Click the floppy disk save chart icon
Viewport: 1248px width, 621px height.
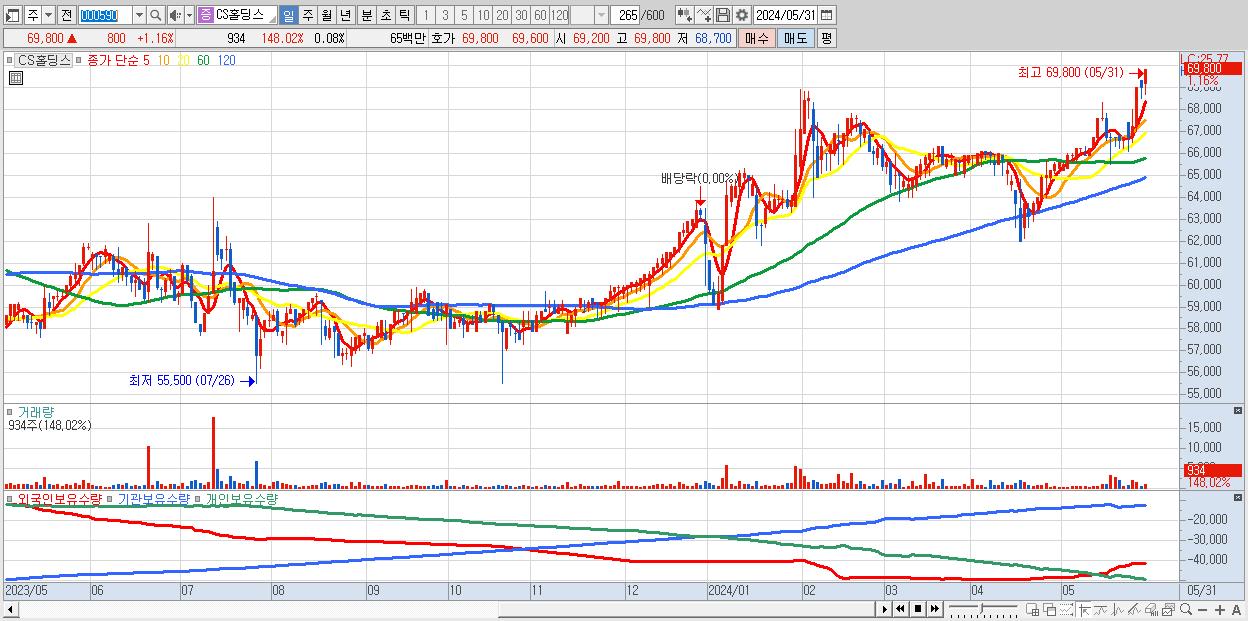point(722,15)
